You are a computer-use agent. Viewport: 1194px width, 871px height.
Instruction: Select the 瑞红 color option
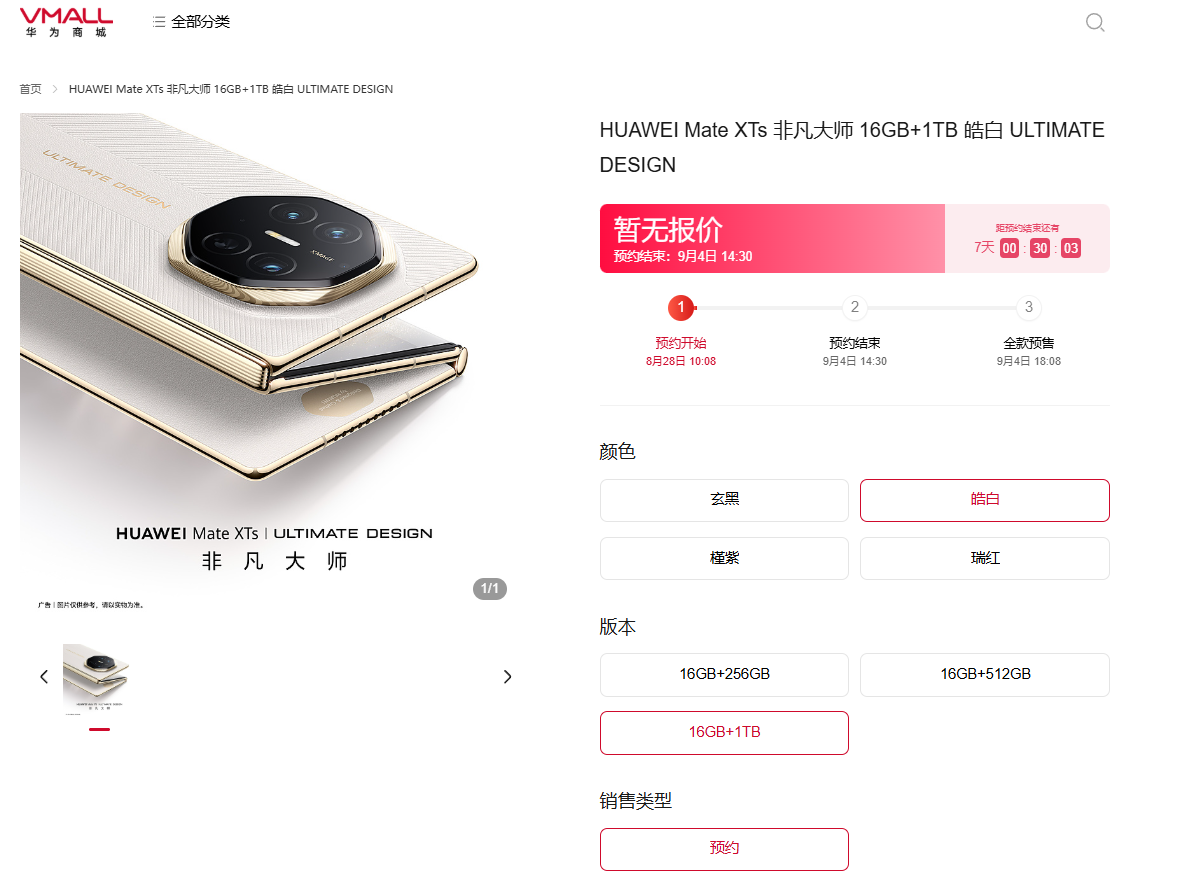coord(985,558)
